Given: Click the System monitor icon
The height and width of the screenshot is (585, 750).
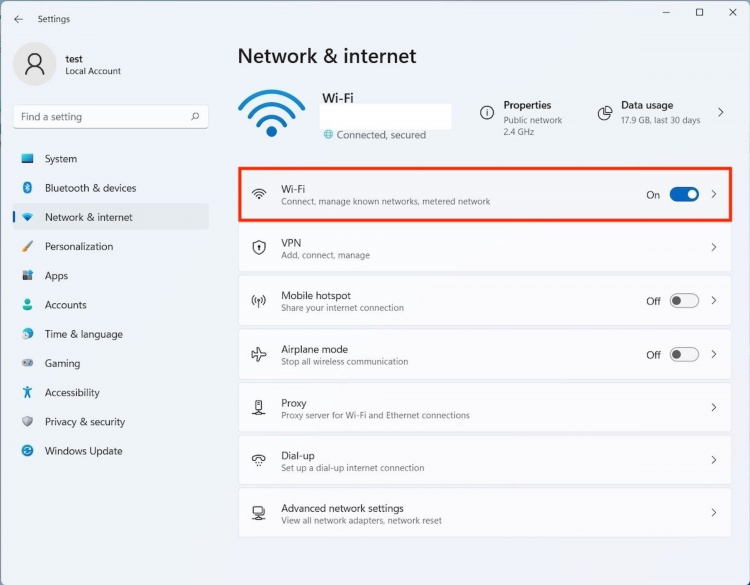Looking at the screenshot, I should click(x=27, y=158).
